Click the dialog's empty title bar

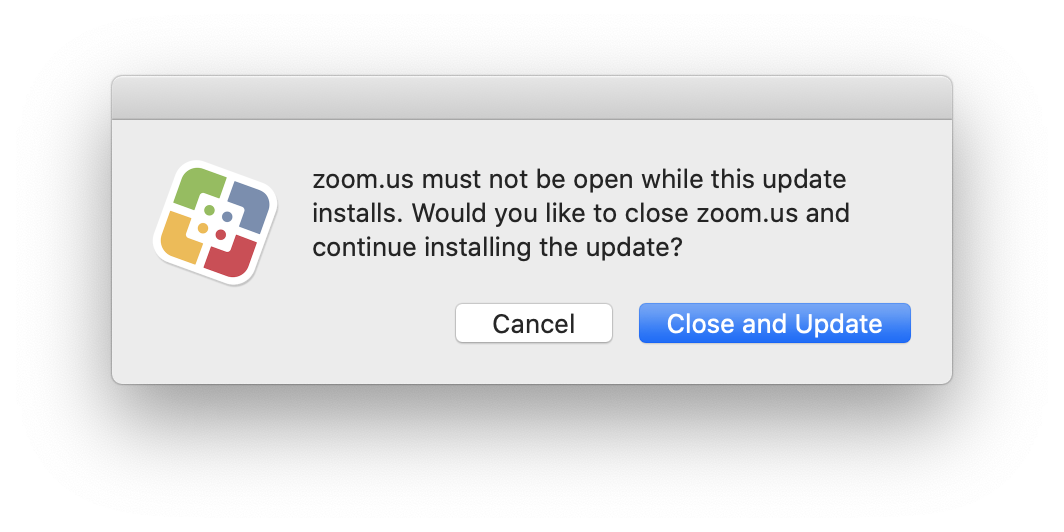531,98
